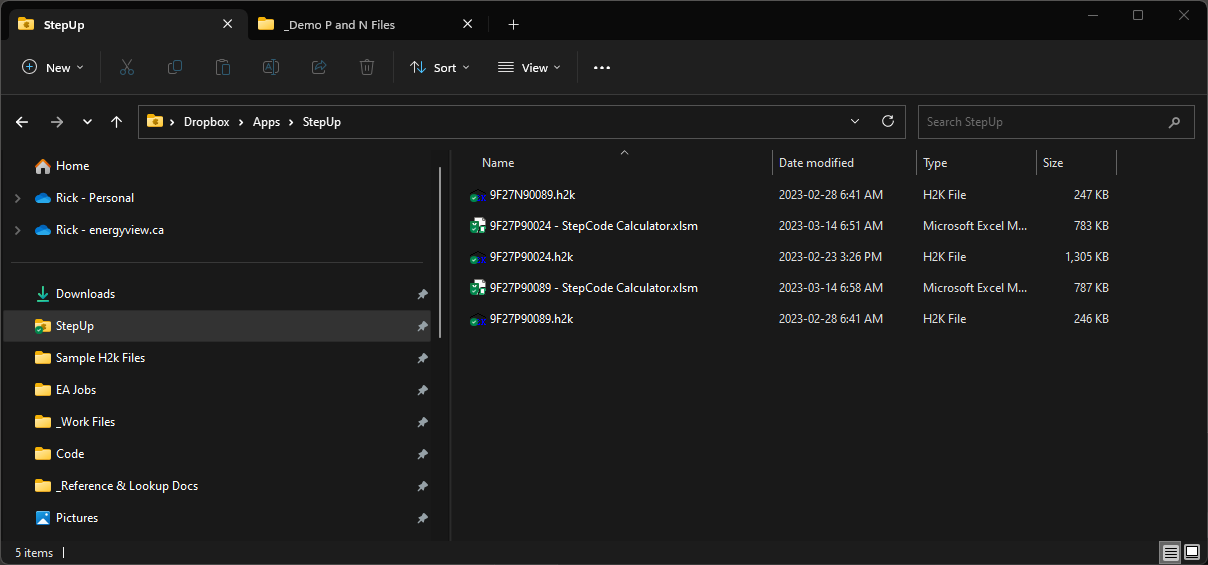1208x565 pixels.
Task: Click the Paste clipboard icon
Action: (x=223, y=67)
